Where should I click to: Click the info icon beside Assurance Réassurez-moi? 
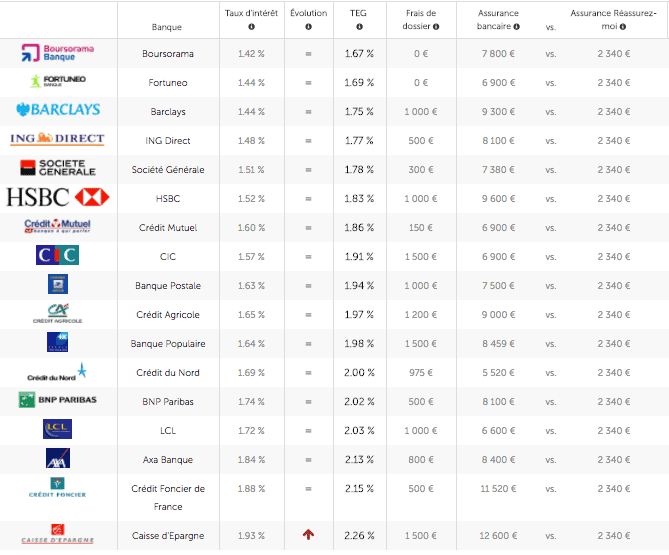click(x=624, y=27)
